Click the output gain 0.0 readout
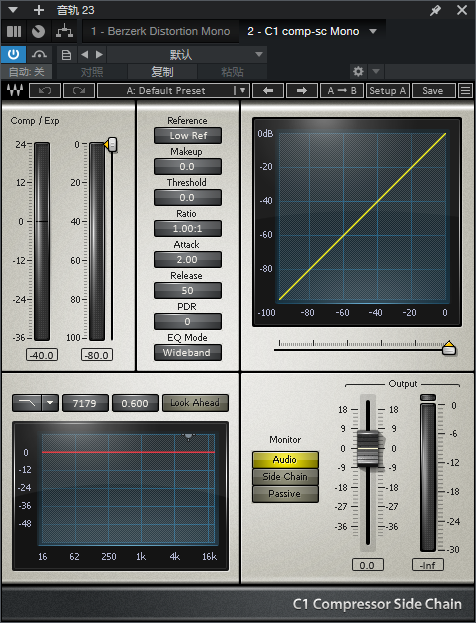This screenshot has height=623, width=476. coord(368,565)
